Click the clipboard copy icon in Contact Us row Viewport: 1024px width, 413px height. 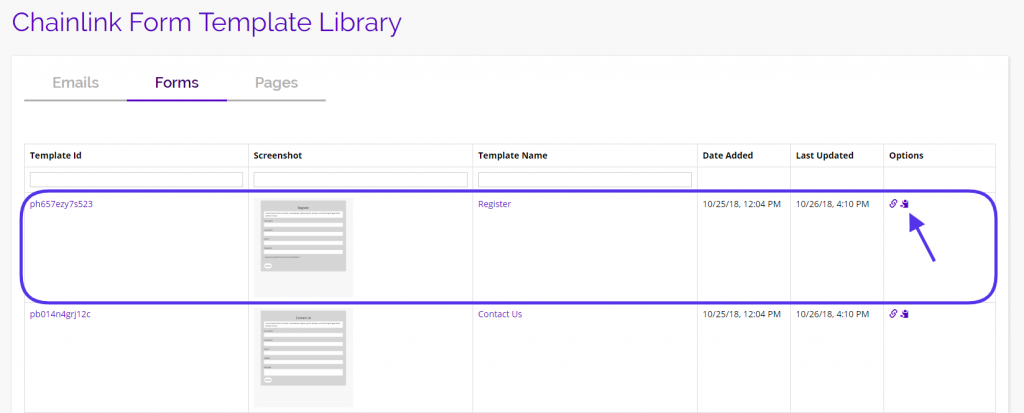pyautogui.click(x=904, y=314)
